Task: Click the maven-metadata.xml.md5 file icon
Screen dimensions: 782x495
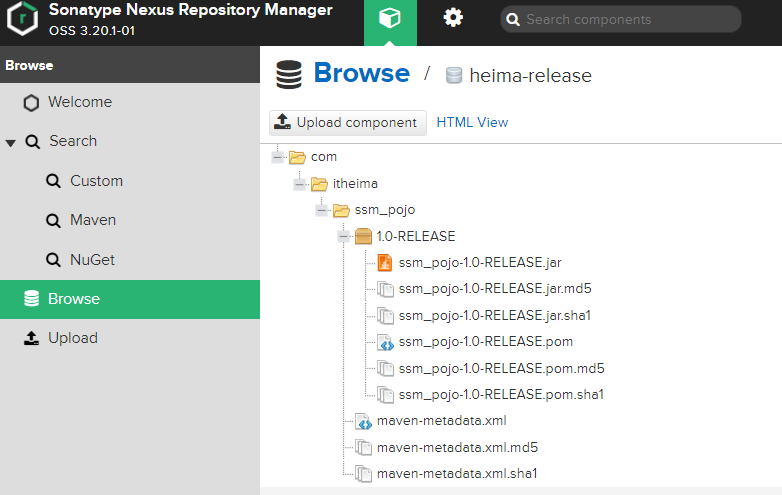Action: click(363, 448)
